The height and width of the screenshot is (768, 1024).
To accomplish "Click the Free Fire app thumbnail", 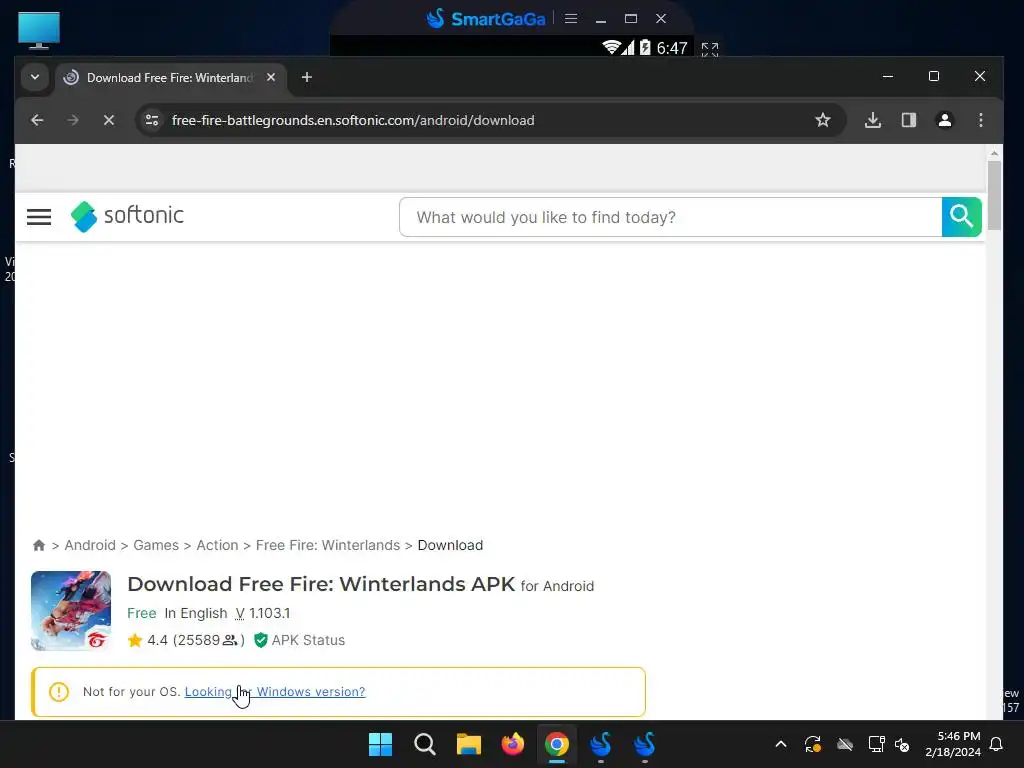I will 71,611.
